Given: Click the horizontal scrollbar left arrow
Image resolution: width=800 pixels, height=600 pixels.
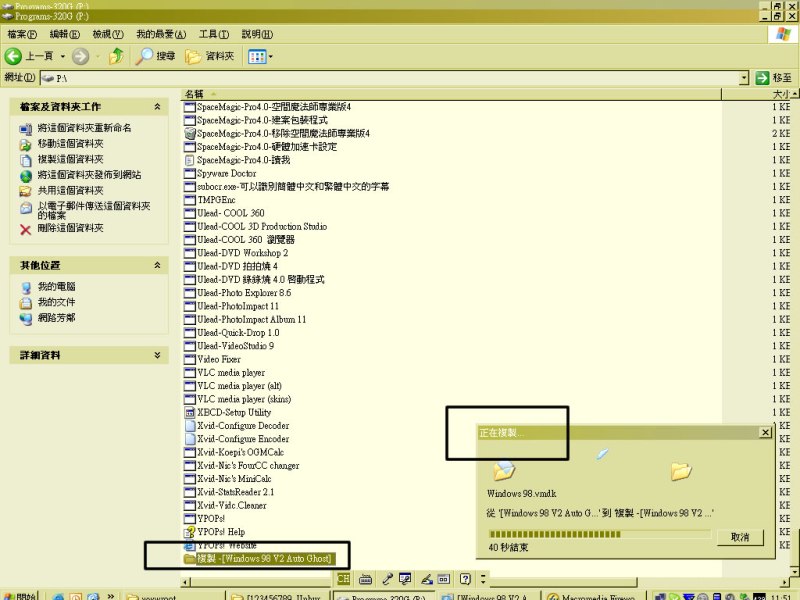Looking at the screenshot, I should pos(186,581).
